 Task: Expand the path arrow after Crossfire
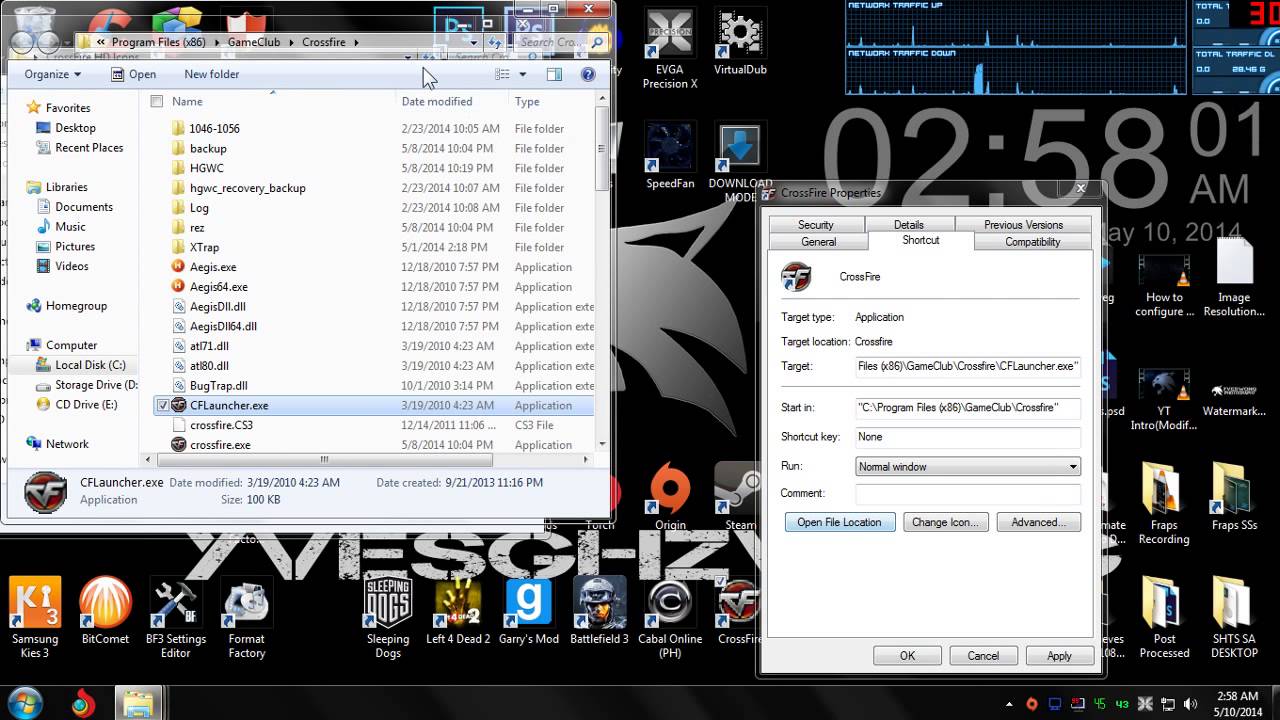[x=356, y=43]
